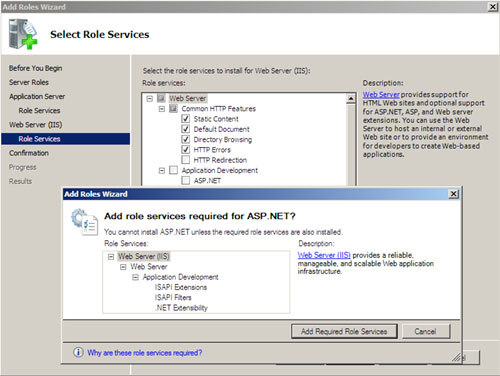Screen dimensions: 500x376
Task: Select highlighted Role Services step under Web Server
Action: 65,139
